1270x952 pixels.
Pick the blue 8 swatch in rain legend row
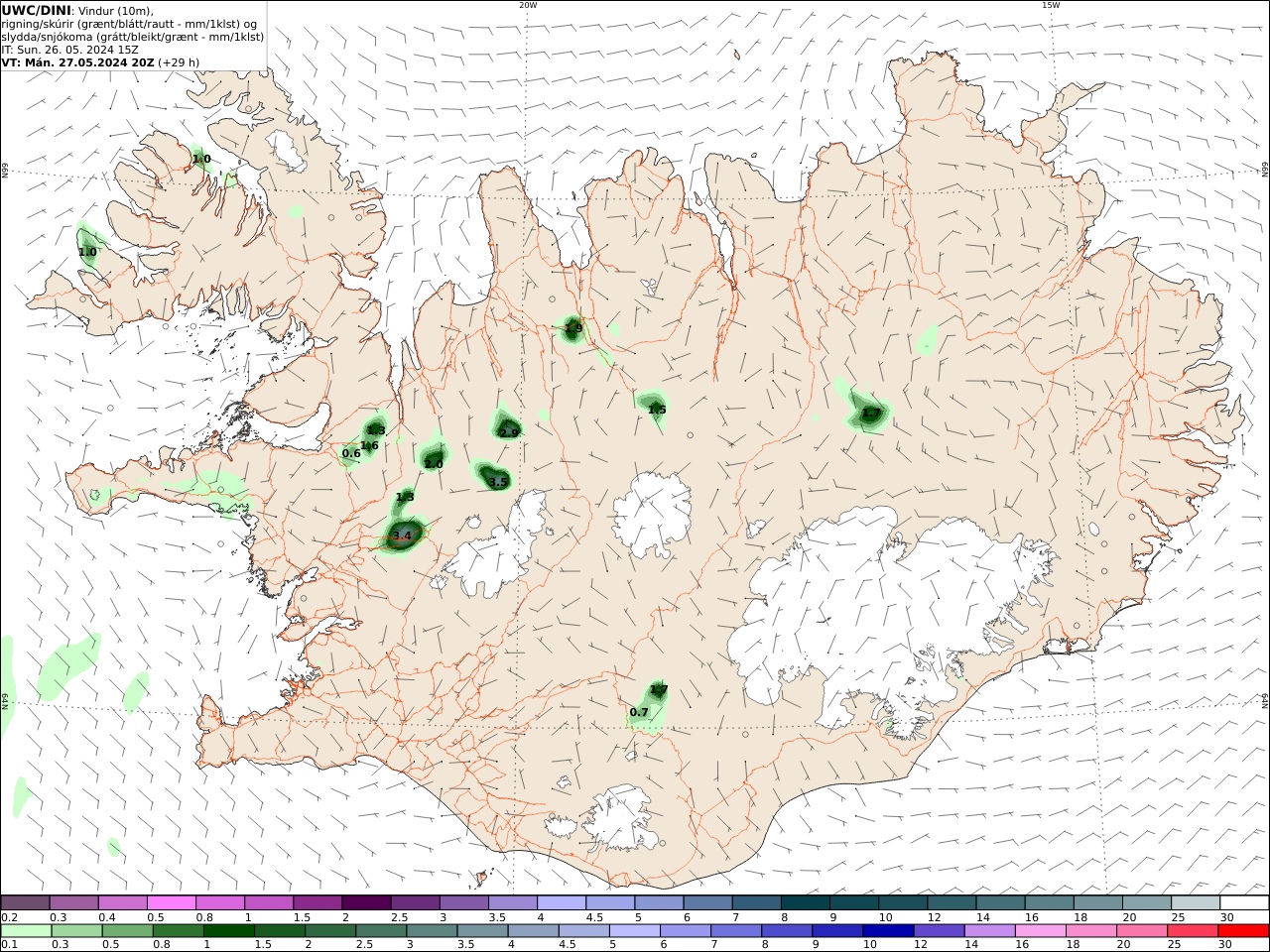(787, 930)
